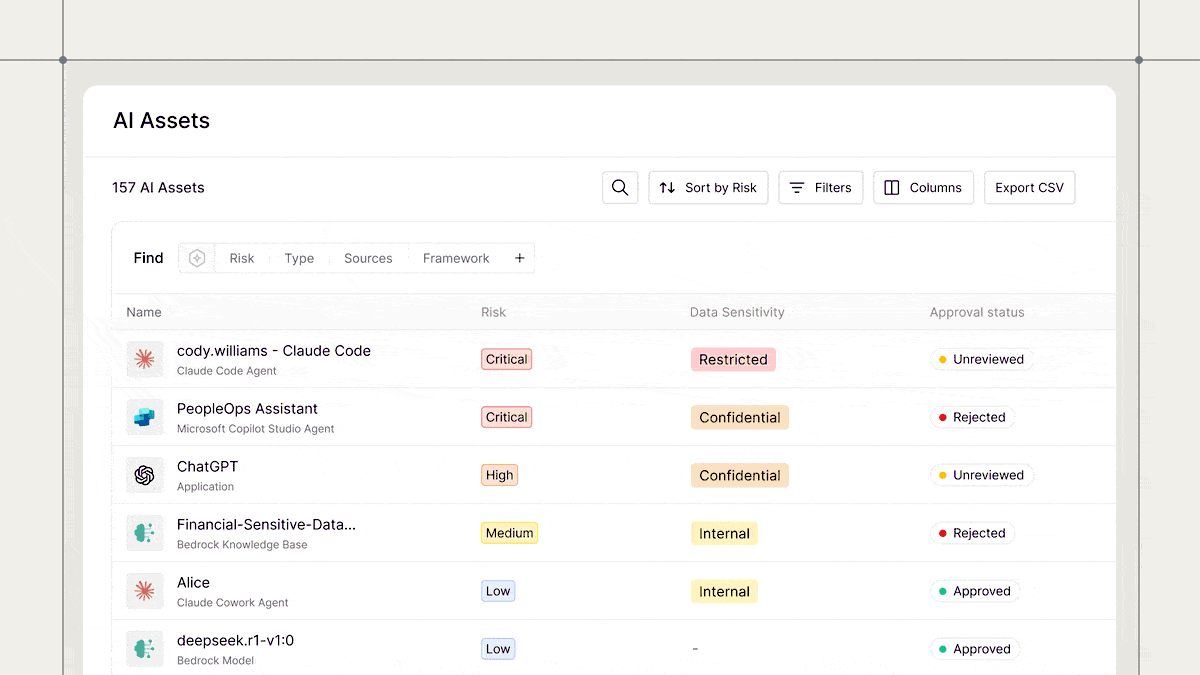
Task: Click the PeopleOps Assistant Copilot icon
Action: click(145, 417)
